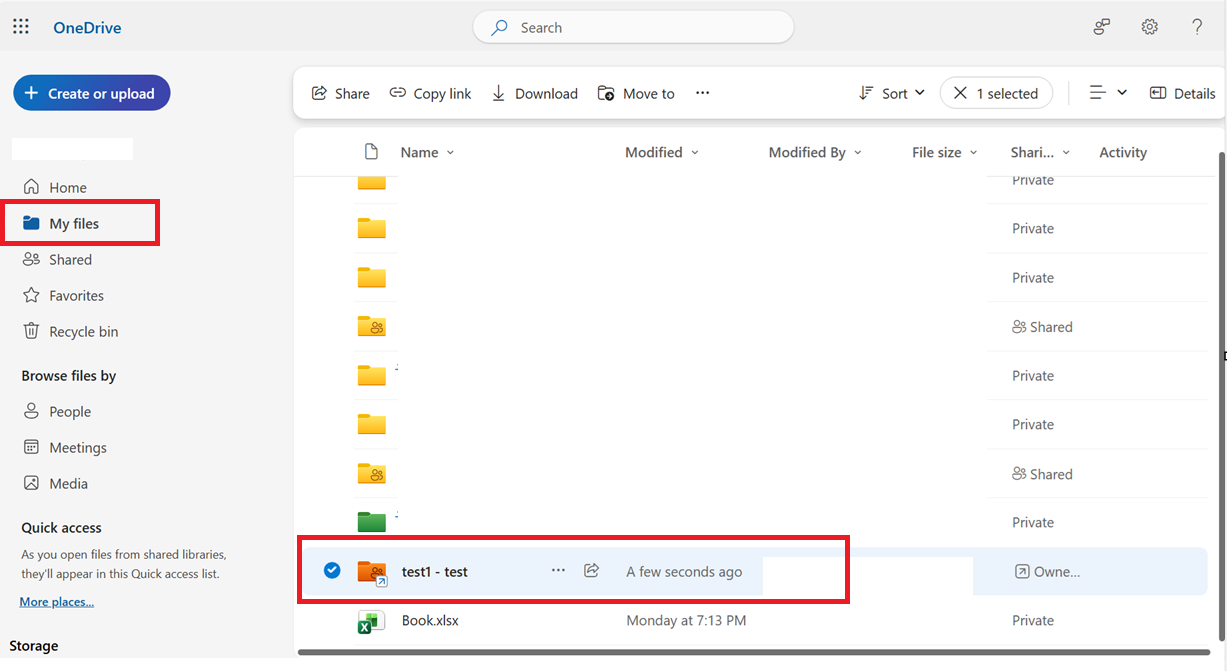1227x671 pixels.
Task: Browse files by People
Action: coord(57,411)
